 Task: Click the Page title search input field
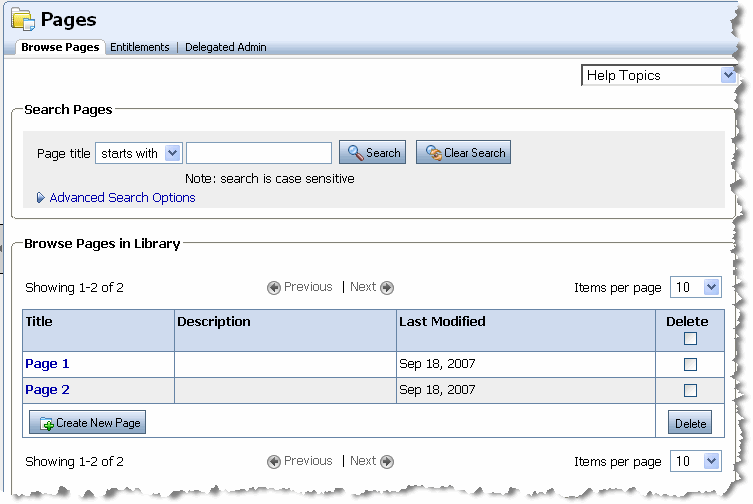[x=259, y=153]
